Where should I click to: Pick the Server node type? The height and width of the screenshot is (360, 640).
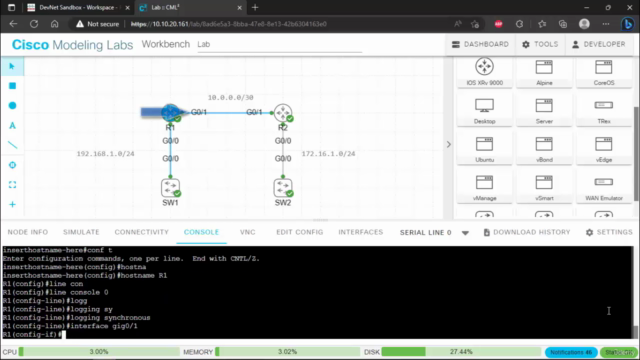tap(544, 110)
